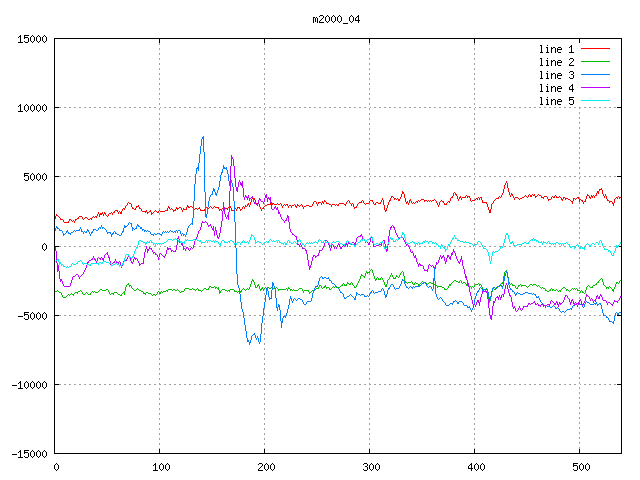Click the 500 x-axis tick label
640x480 pixels.
pyautogui.click(x=579, y=467)
